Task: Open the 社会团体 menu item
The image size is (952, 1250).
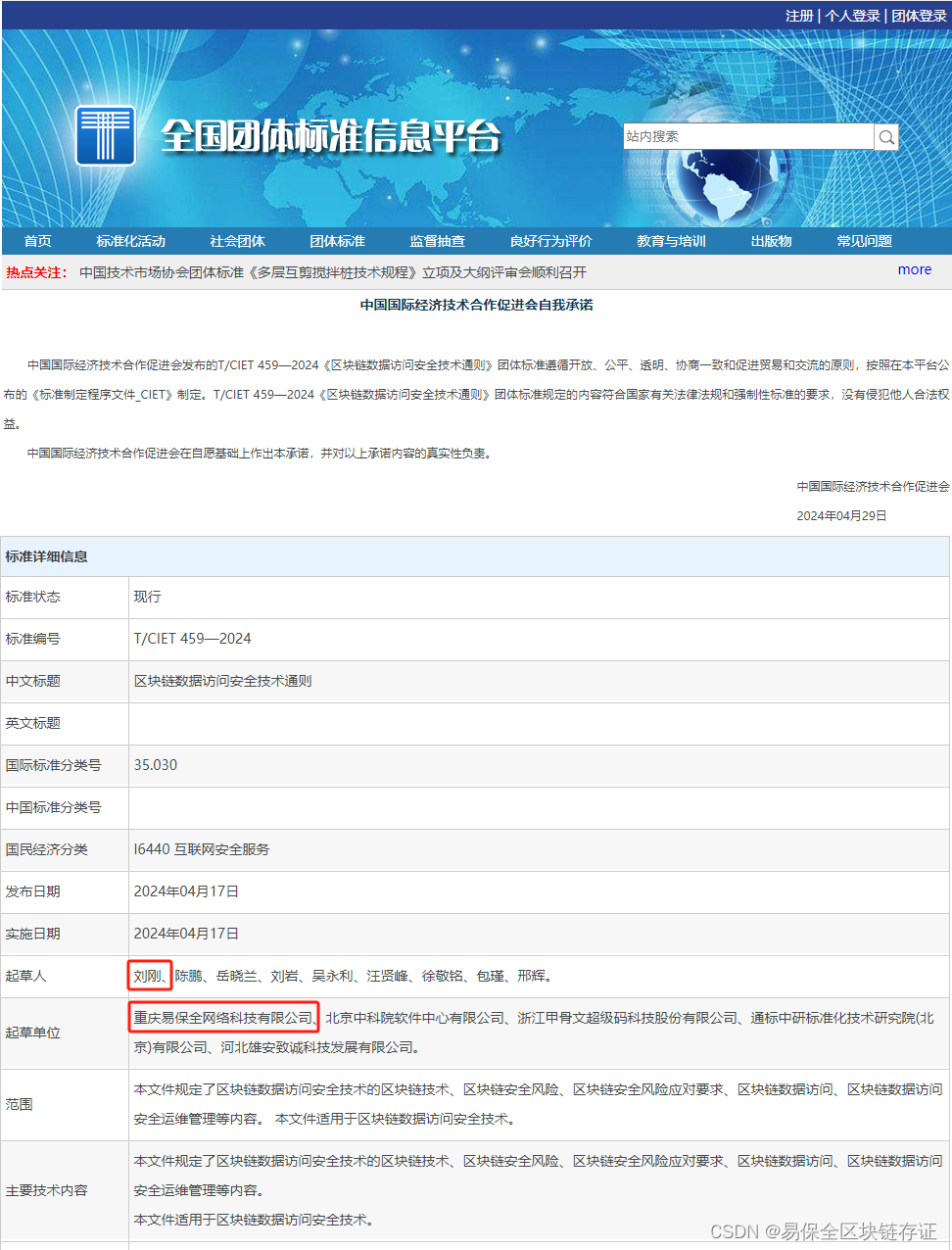Action: click(x=237, y=241)
